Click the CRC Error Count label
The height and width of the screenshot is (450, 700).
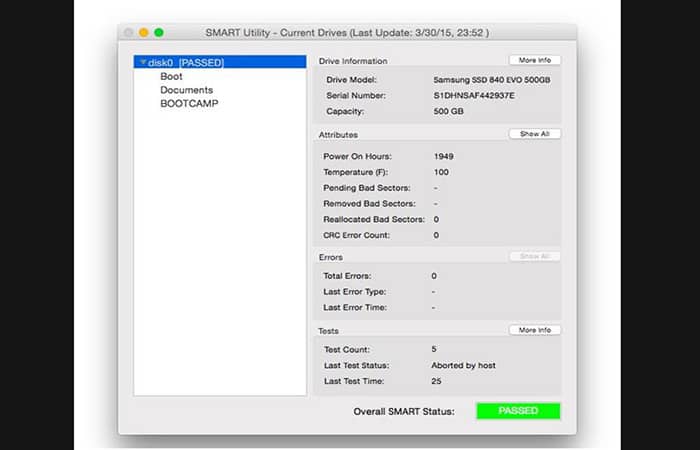pos(357,235)
